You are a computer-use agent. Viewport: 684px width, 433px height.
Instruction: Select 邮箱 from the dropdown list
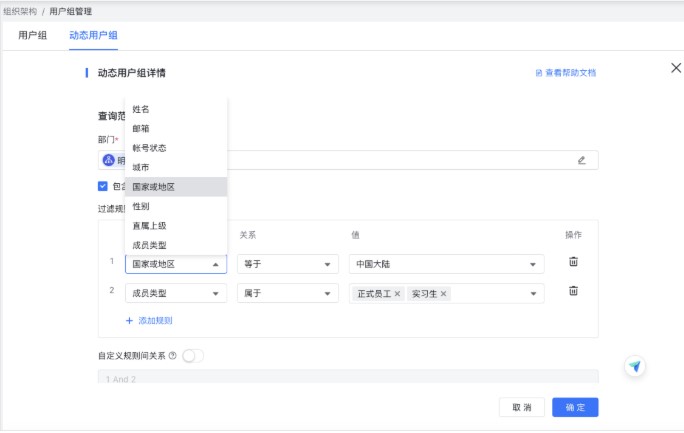pyautogui.click(x=142, y=128)
